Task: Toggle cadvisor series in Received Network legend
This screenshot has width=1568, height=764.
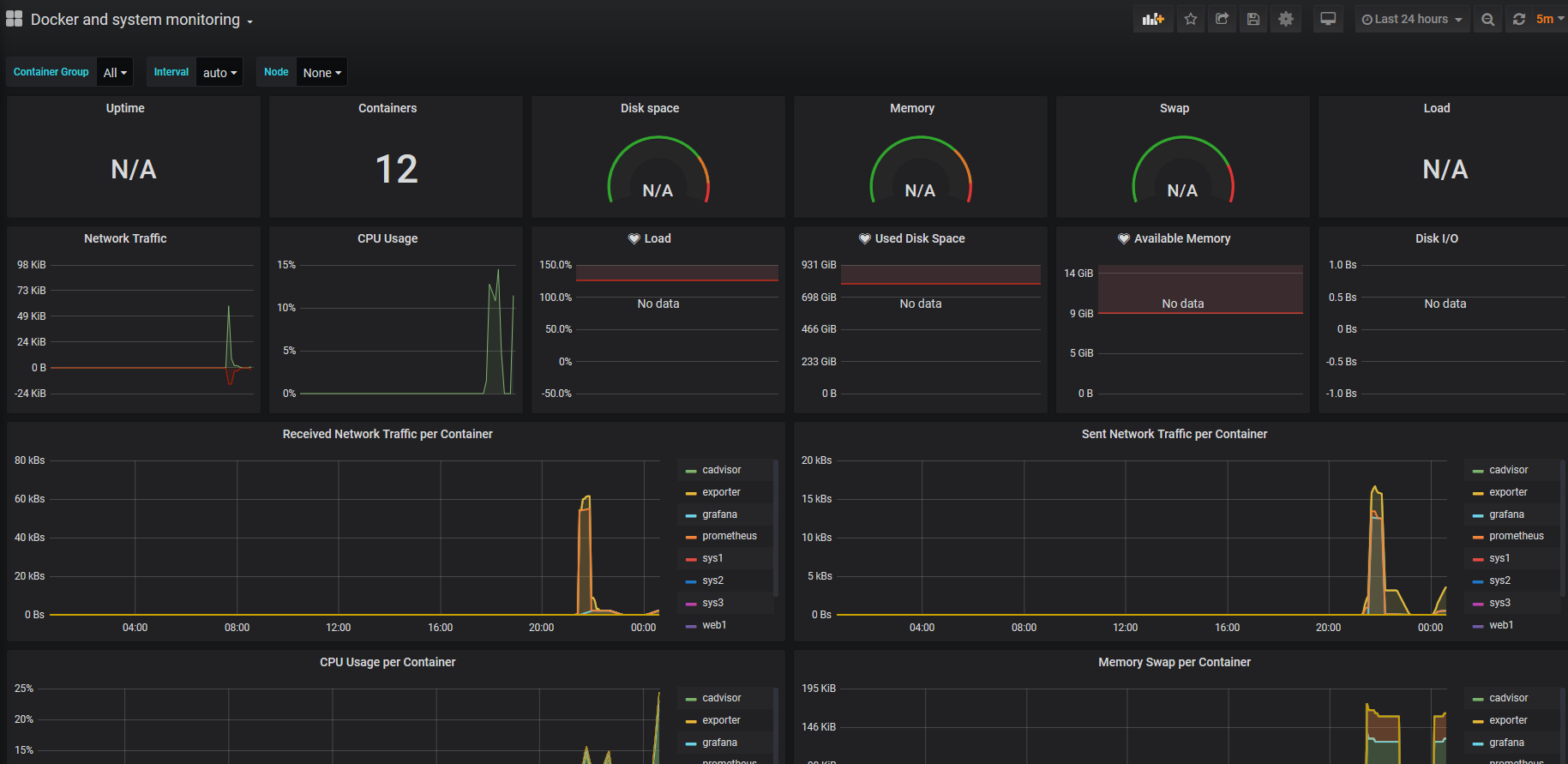Action: [x=722, y=470]
